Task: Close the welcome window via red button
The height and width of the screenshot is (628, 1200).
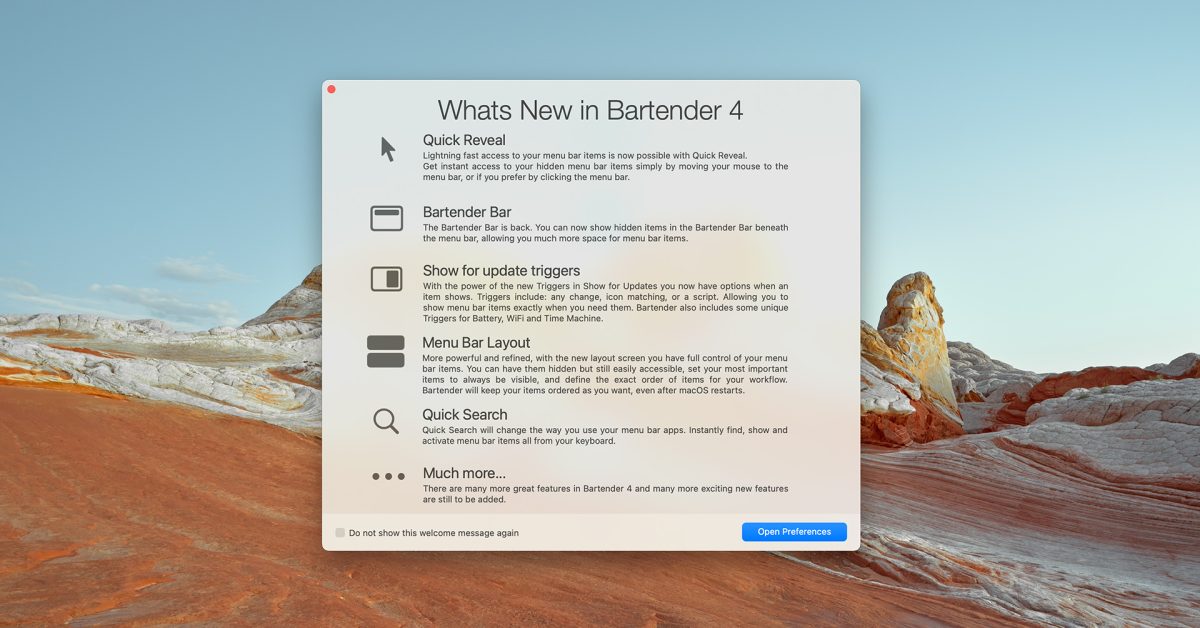Action: tap(331, 89)
